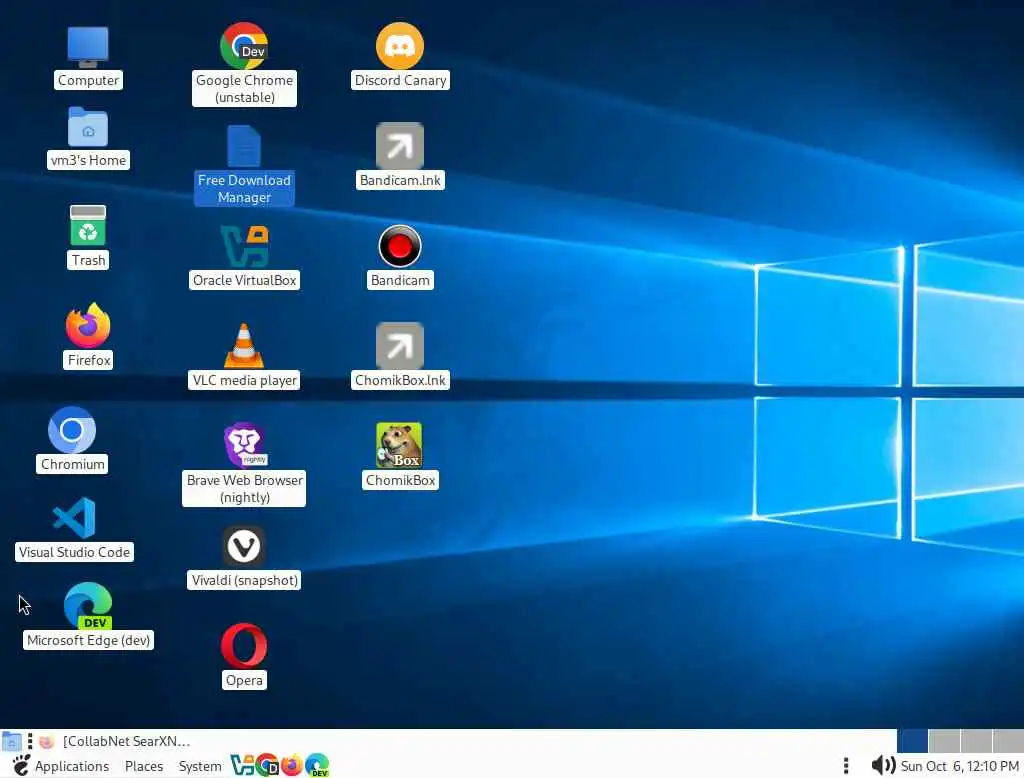Image resolution: width=1024 pixels, height=778 pixels.
Task: Select the ChomikBox.lnk shortcut icon
Action: 400,346
